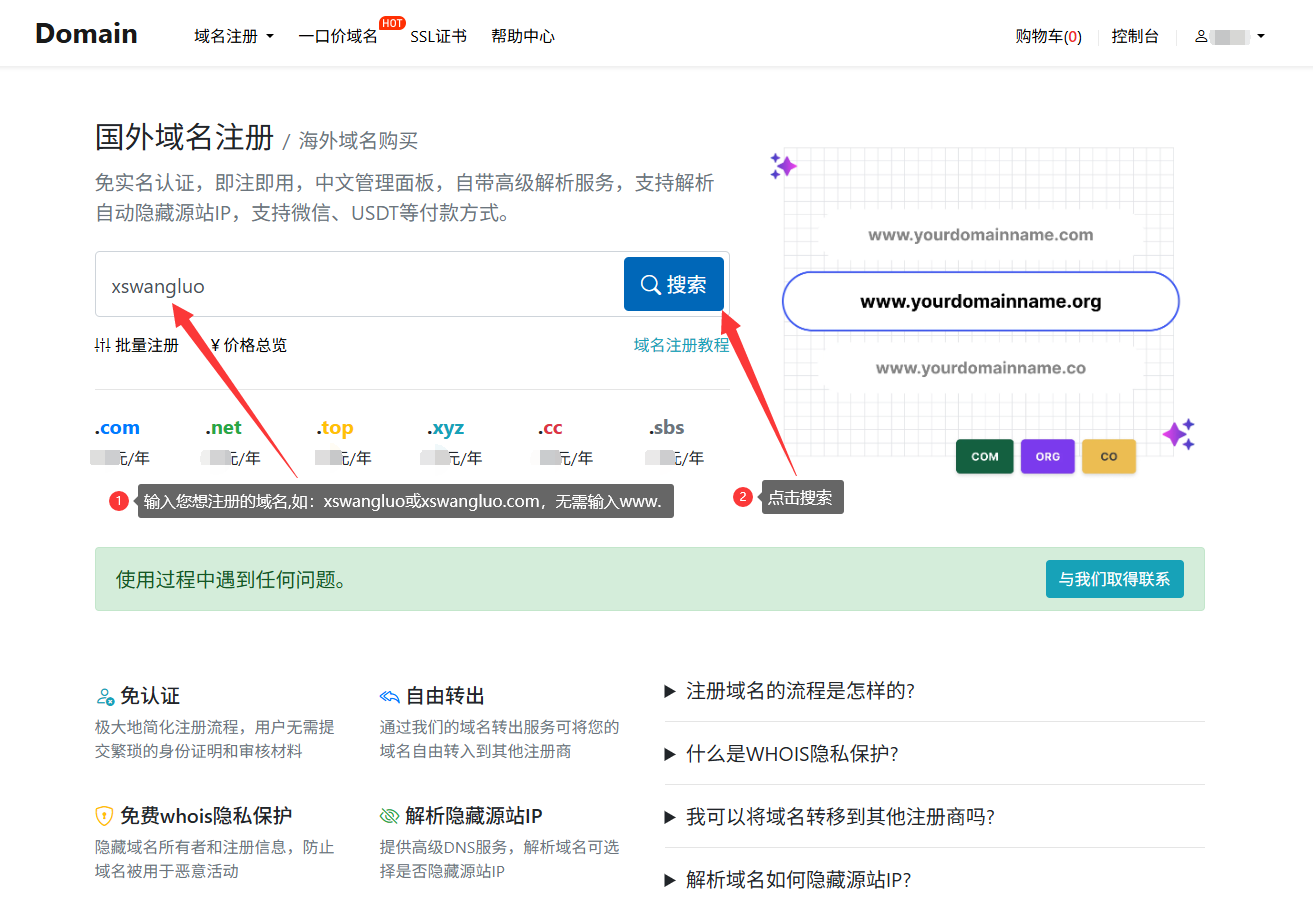Open the user account dropdown arrow
This screenshot has height=910, width=1313.
coord(1261,37)
